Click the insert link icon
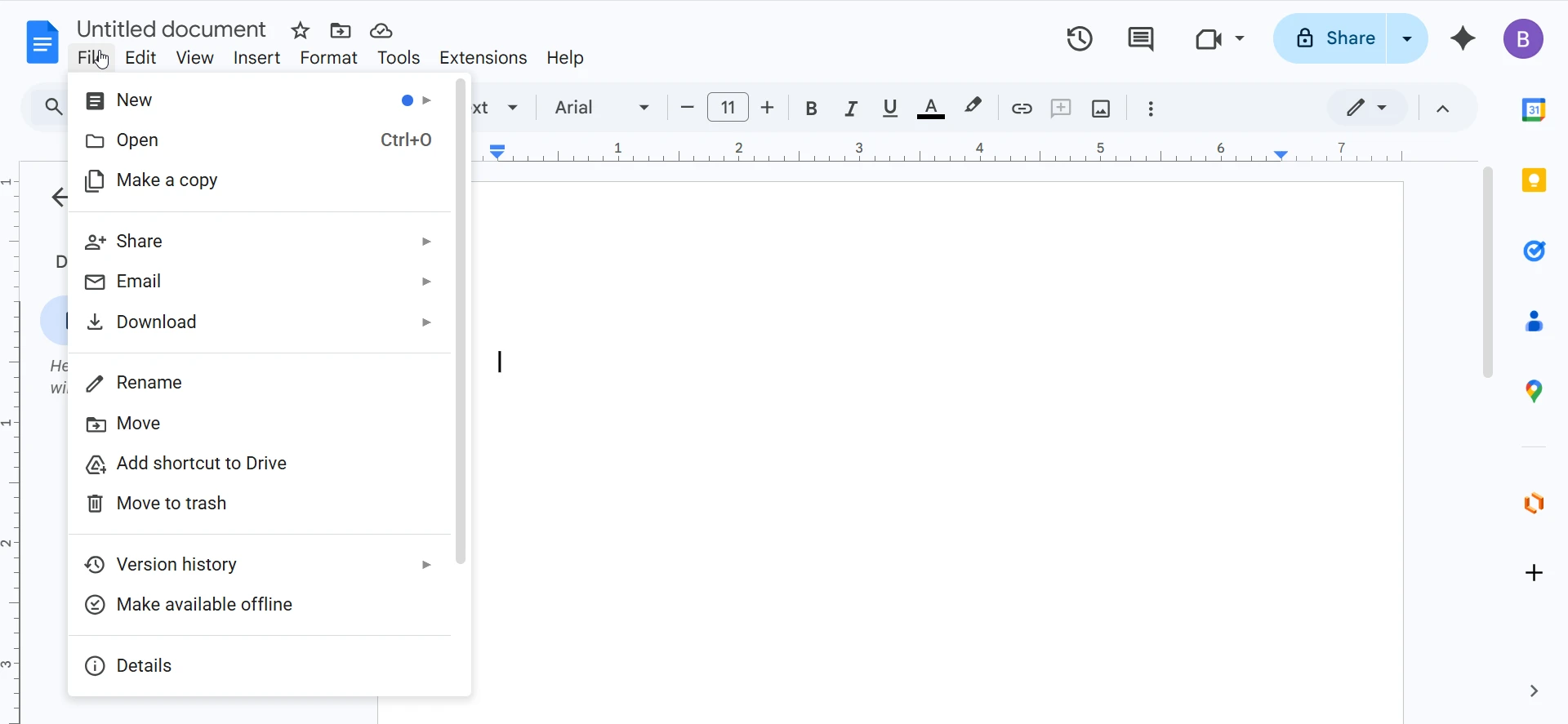This screenshot has width=1568, height=724. pos(1021,109)
